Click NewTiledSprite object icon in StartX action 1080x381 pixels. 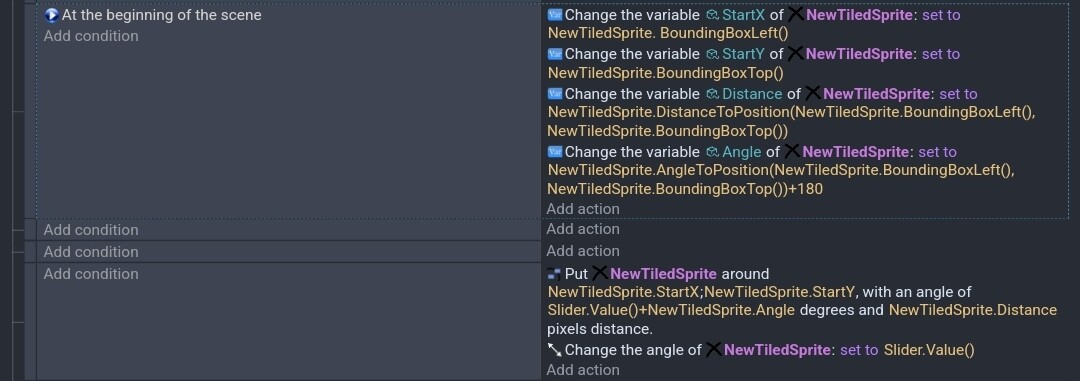tap(796, 14)
